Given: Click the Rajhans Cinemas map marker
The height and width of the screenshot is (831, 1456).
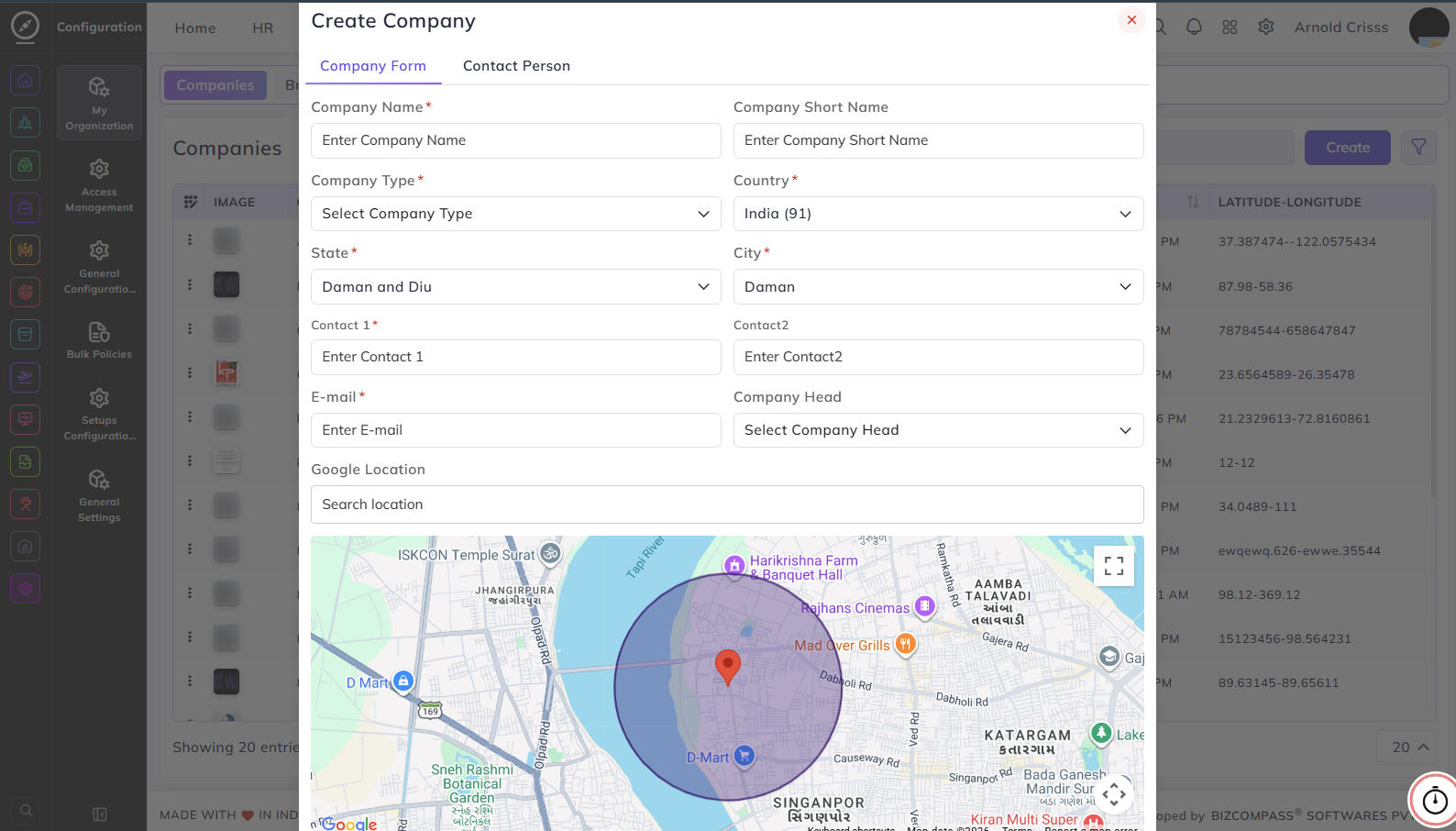Looking at the screenshot, I should pos(925,606).
